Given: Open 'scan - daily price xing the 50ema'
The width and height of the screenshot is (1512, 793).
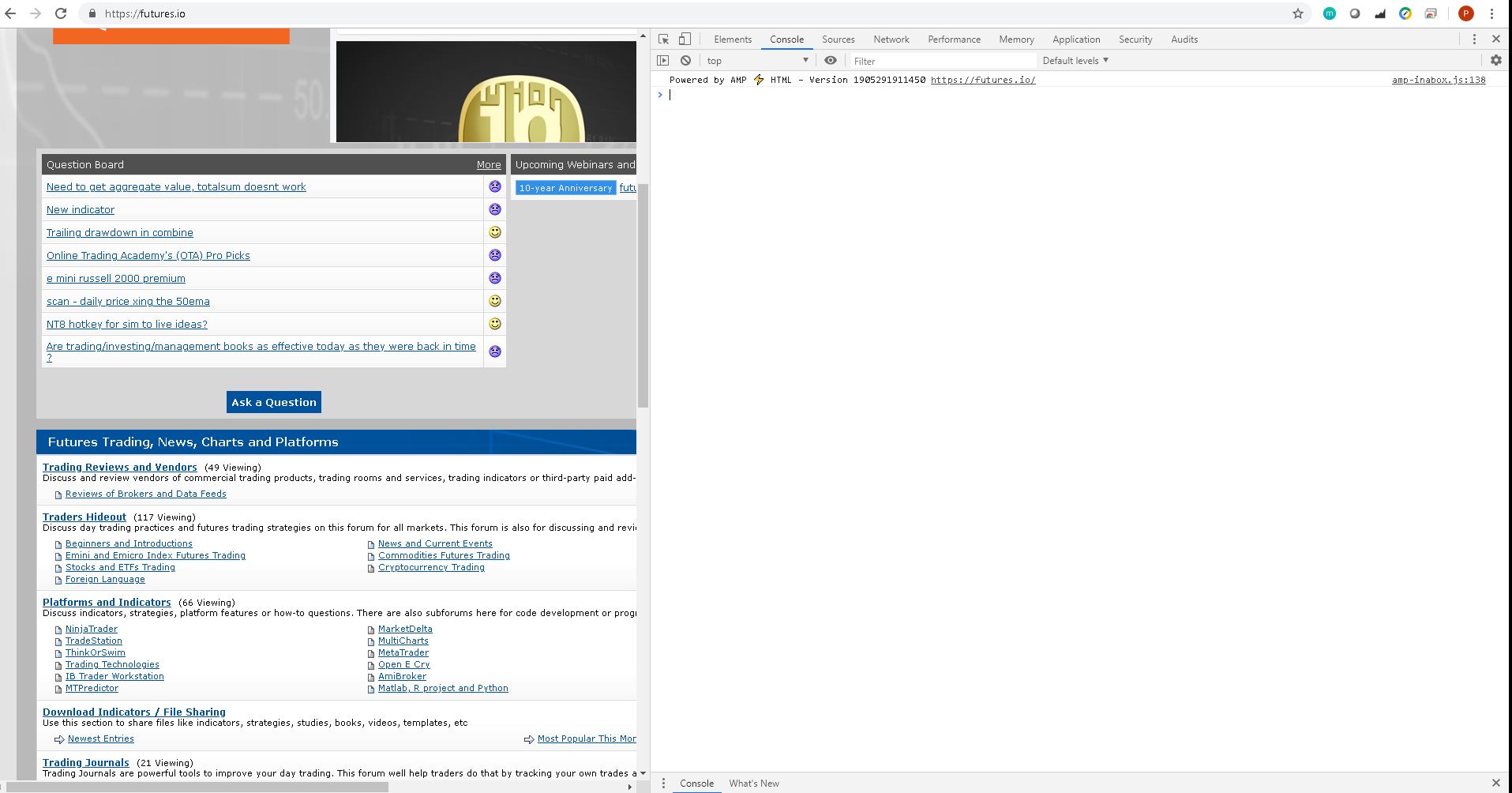Looking at the screenshot, I should [x=128, y=301].
